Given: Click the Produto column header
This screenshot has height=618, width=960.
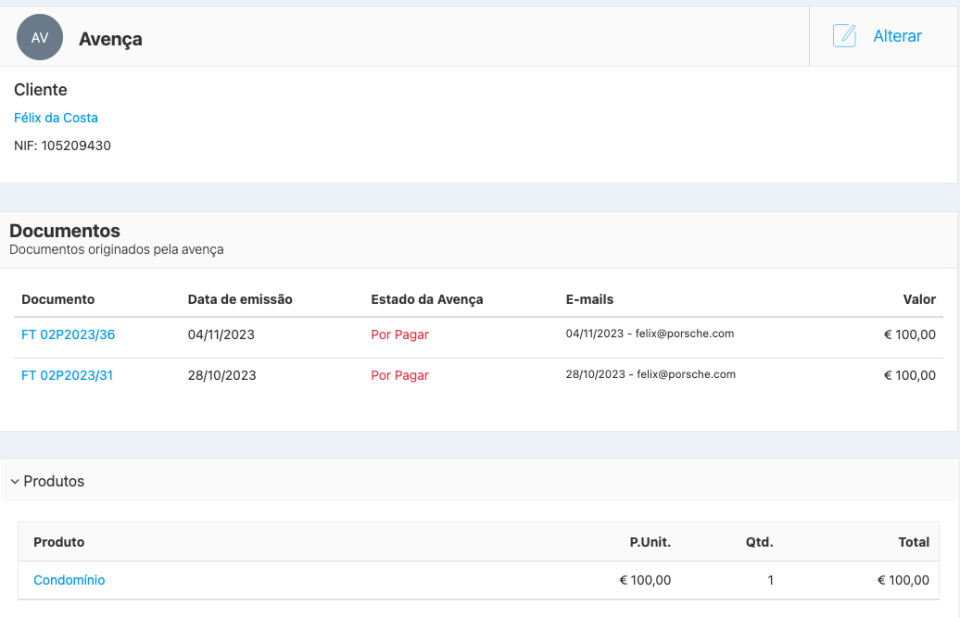Looking at the screenshot, I should 59,542.
